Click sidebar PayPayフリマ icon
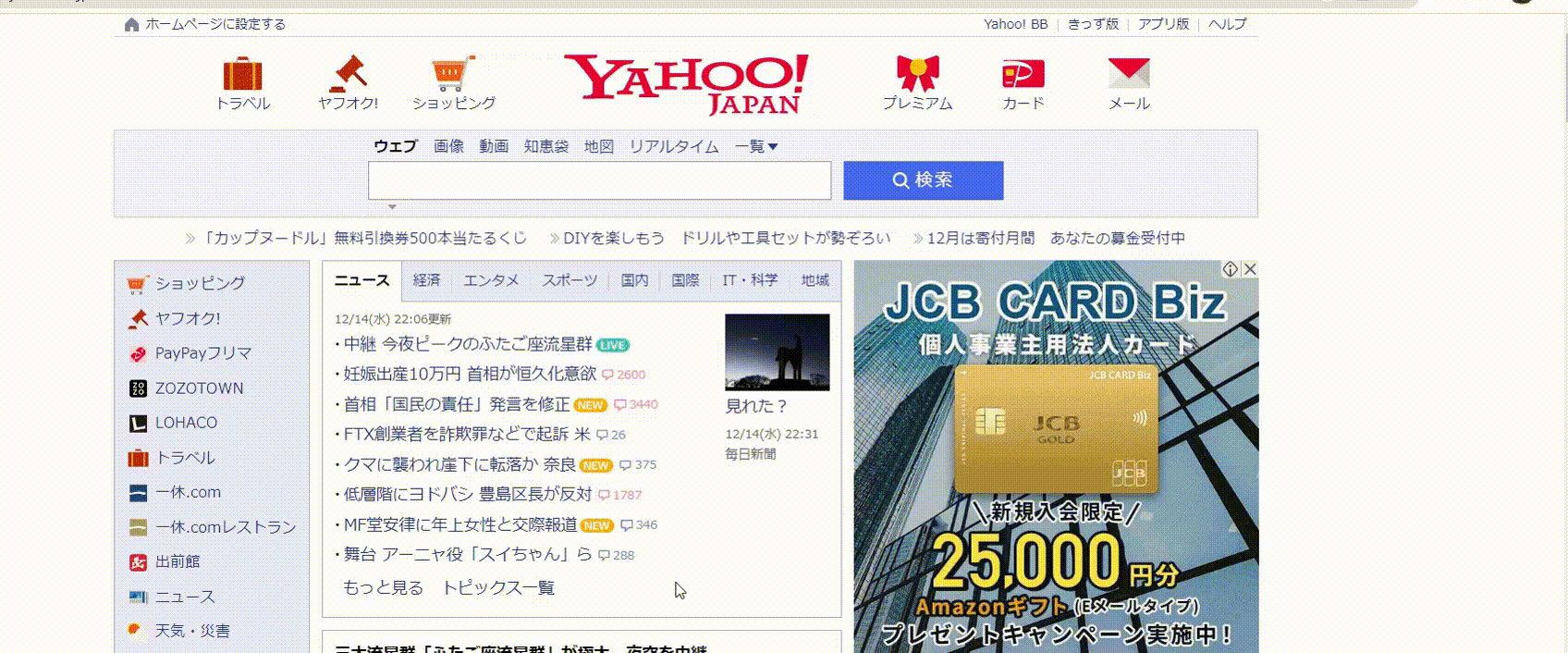Viewport: 1568px width, 653px height. pyautogui.click(x=138, y=353)
